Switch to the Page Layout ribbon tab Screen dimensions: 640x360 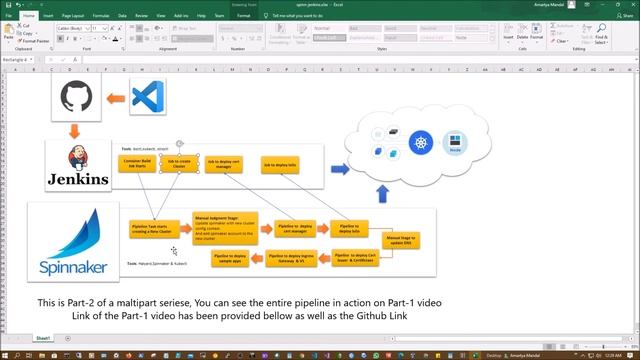pos(73,16)
